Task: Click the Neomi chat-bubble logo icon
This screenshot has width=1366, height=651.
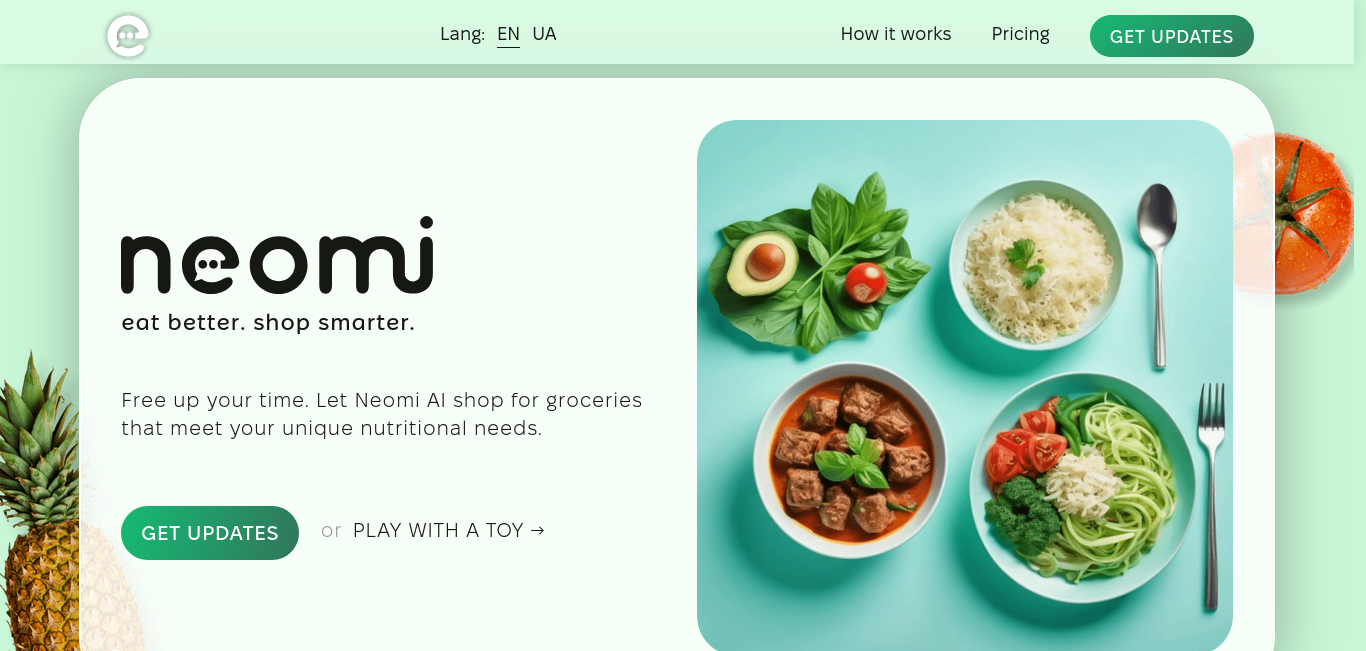Action: tap(128, 36)
